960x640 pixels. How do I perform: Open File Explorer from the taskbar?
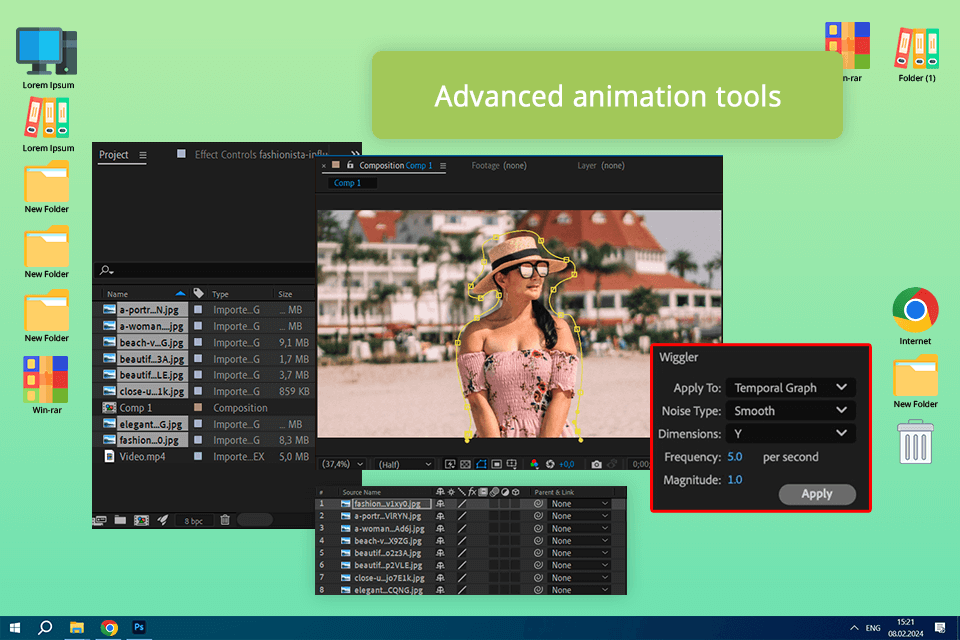tap(77, 627)
